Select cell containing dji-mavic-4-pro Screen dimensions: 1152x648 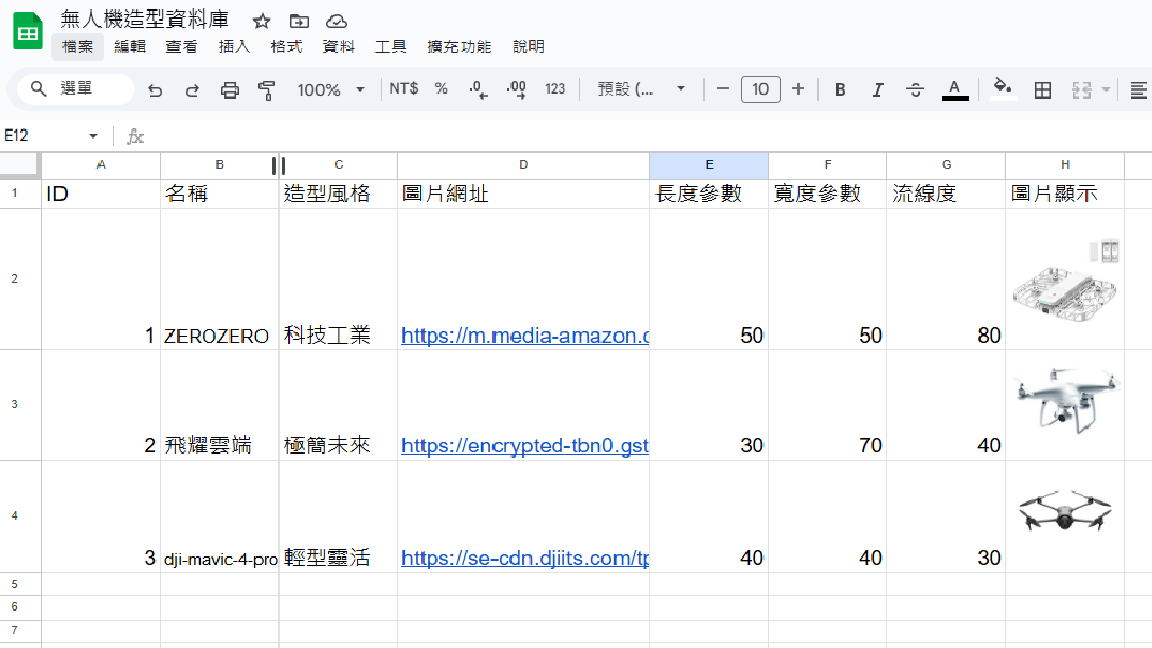[x=220, y=516]
